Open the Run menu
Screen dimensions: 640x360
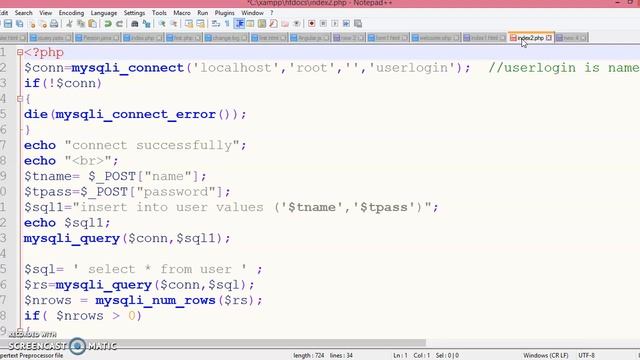click(202, 13)
